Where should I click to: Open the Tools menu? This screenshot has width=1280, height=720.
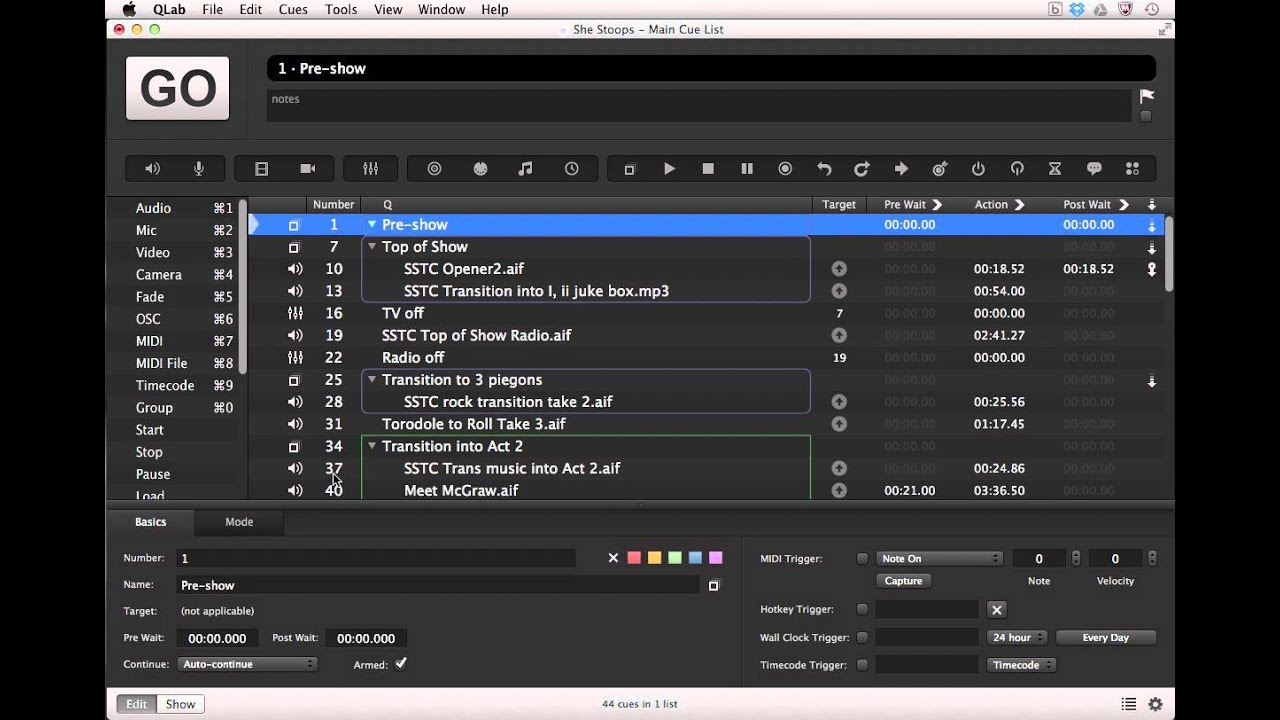pos(341,9)
